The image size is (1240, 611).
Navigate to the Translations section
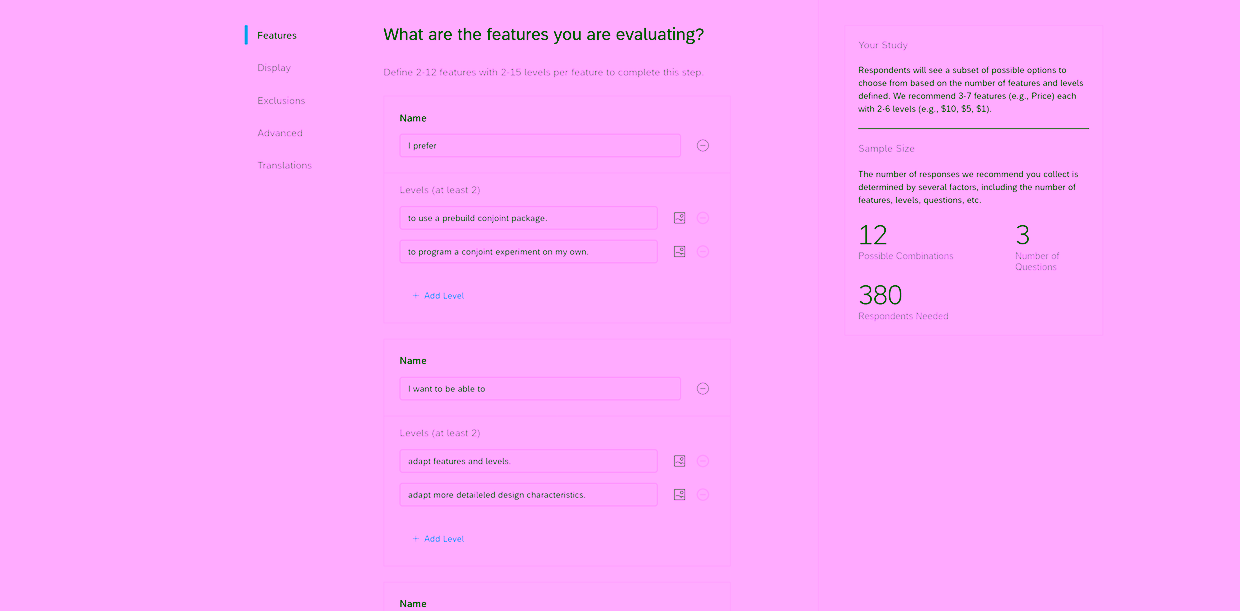pyautogui.click(x=284, y=166)
